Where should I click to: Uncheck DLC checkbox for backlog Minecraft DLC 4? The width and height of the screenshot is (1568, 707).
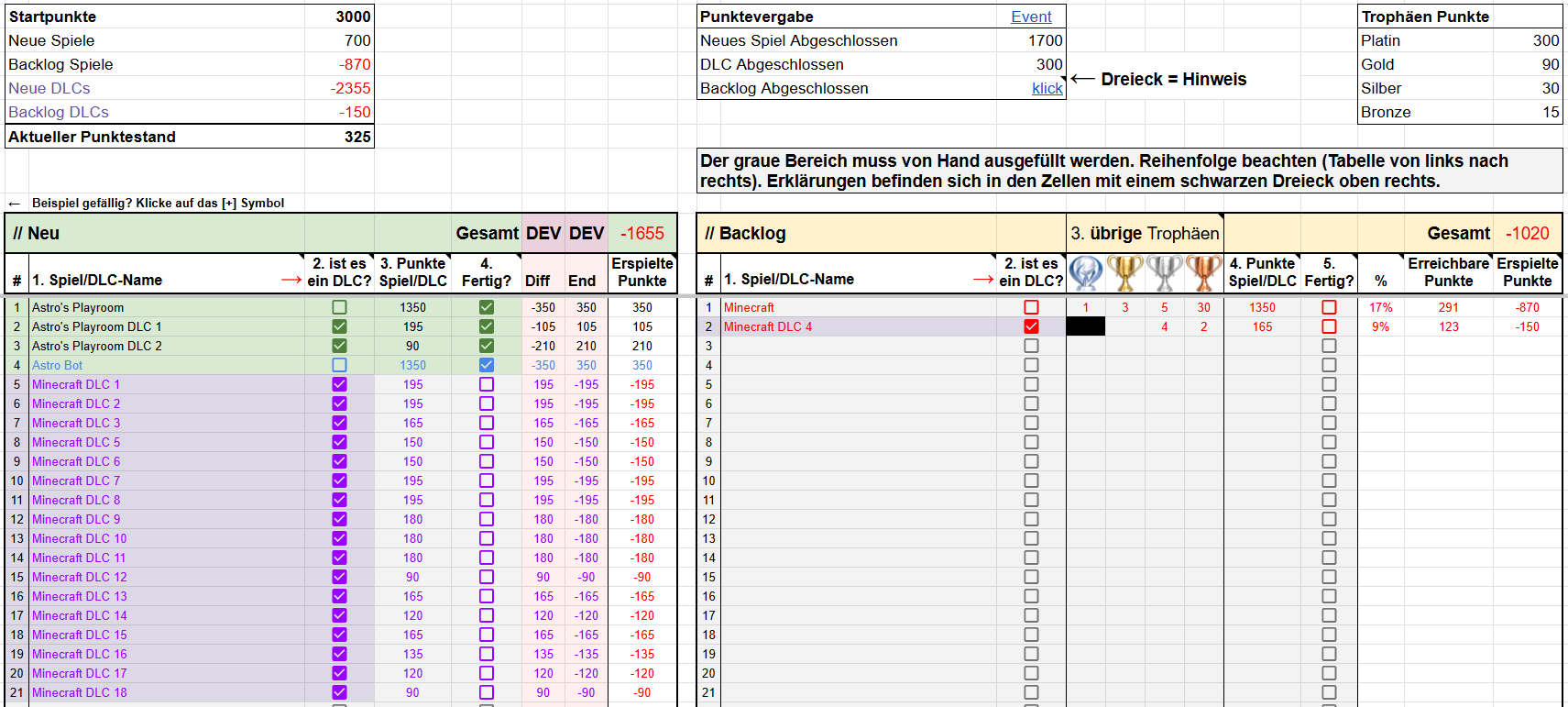pyautogui.click(x=1031, y=326)
